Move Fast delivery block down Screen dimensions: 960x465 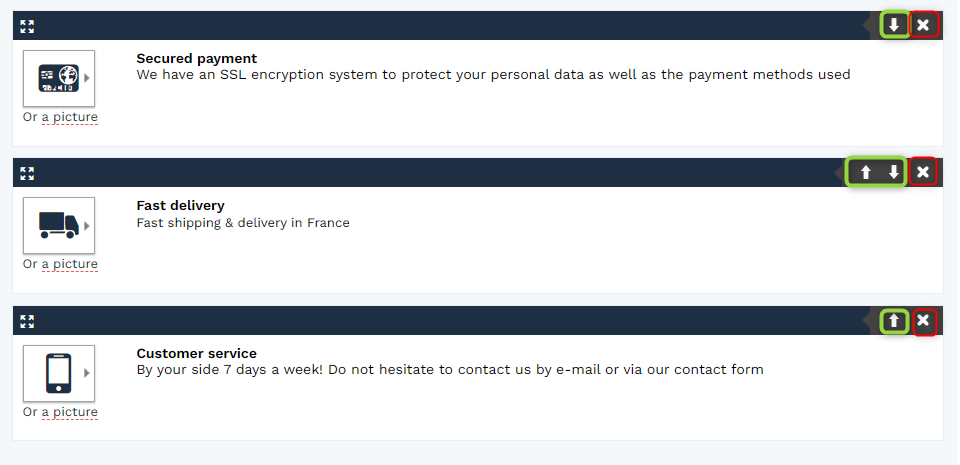pyautogui.click(x=894, y=173)
